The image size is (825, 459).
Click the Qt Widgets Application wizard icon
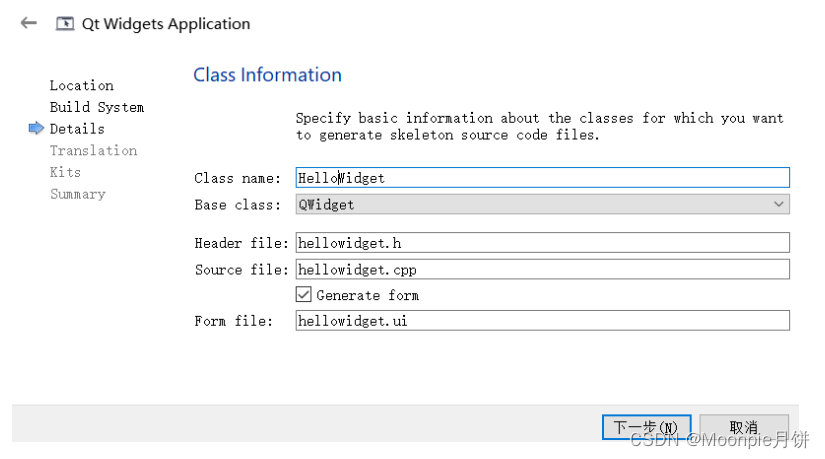coord(65,24)
